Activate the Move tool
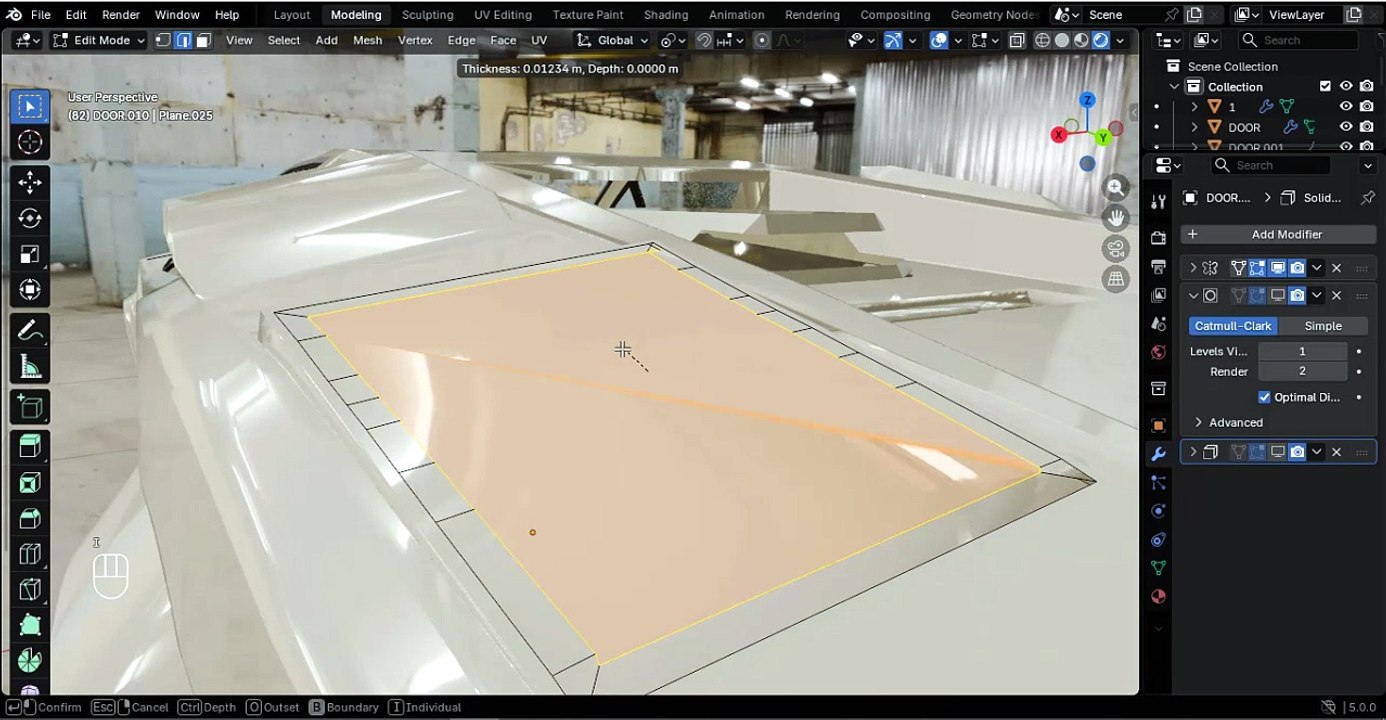 tap(30, 182)
